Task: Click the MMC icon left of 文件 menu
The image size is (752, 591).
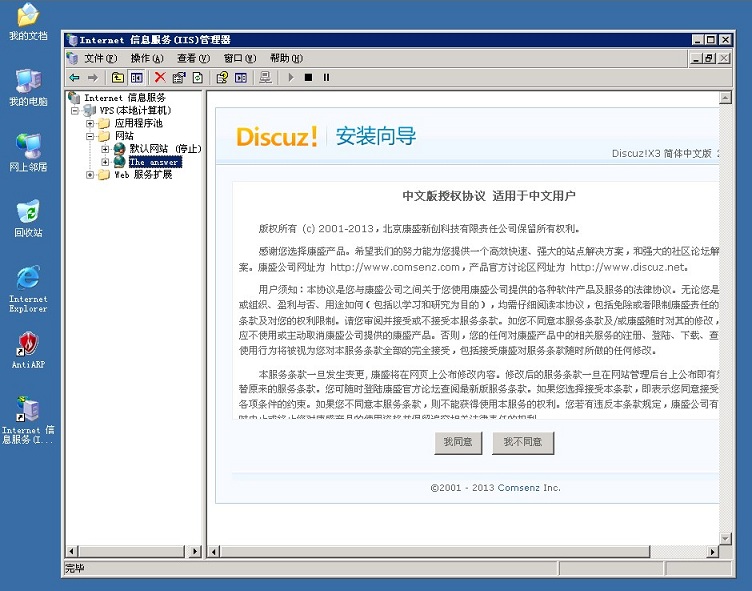Action: tap(73, 59)
